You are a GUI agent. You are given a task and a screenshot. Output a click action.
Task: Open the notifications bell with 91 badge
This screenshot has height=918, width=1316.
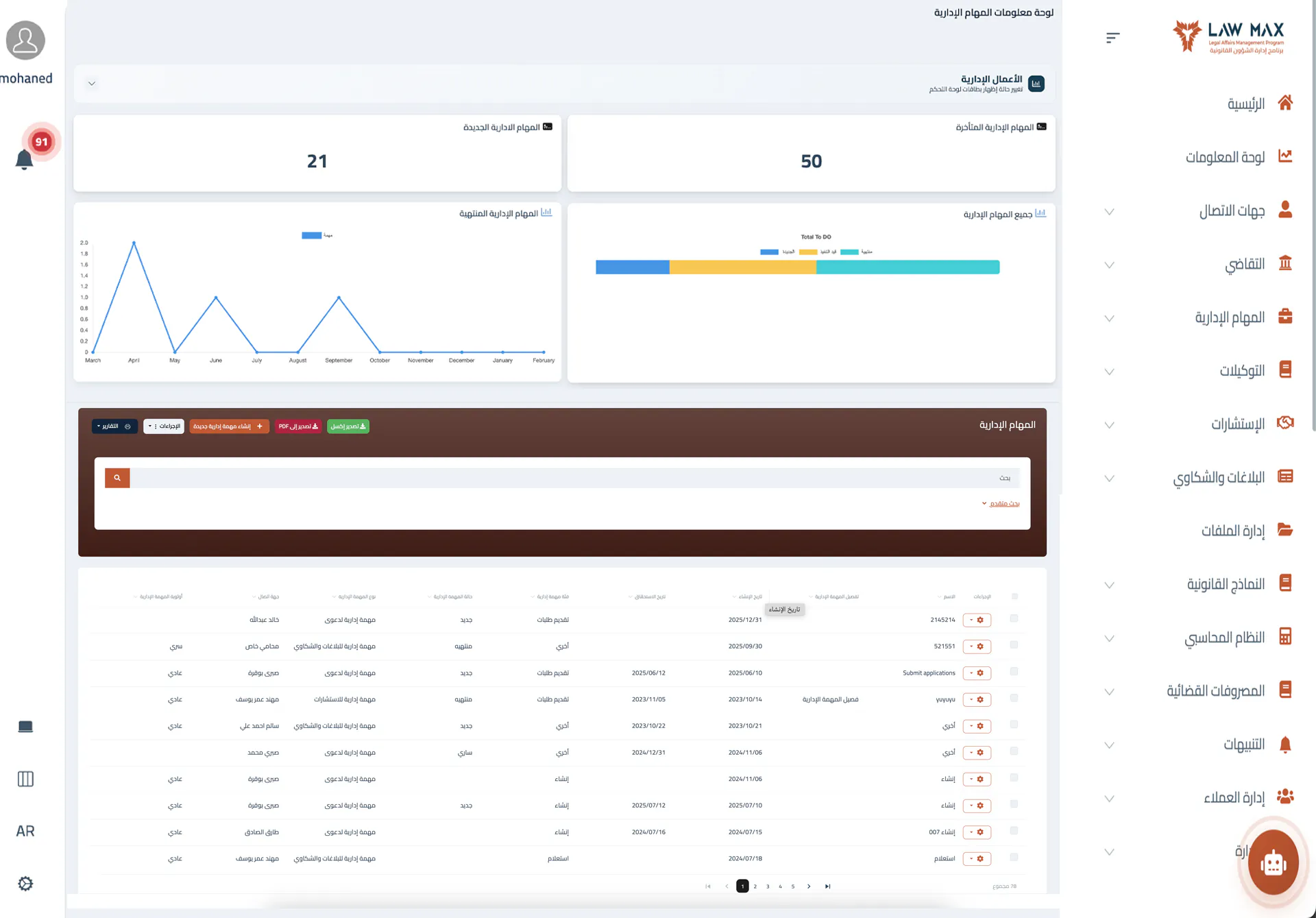25,159
